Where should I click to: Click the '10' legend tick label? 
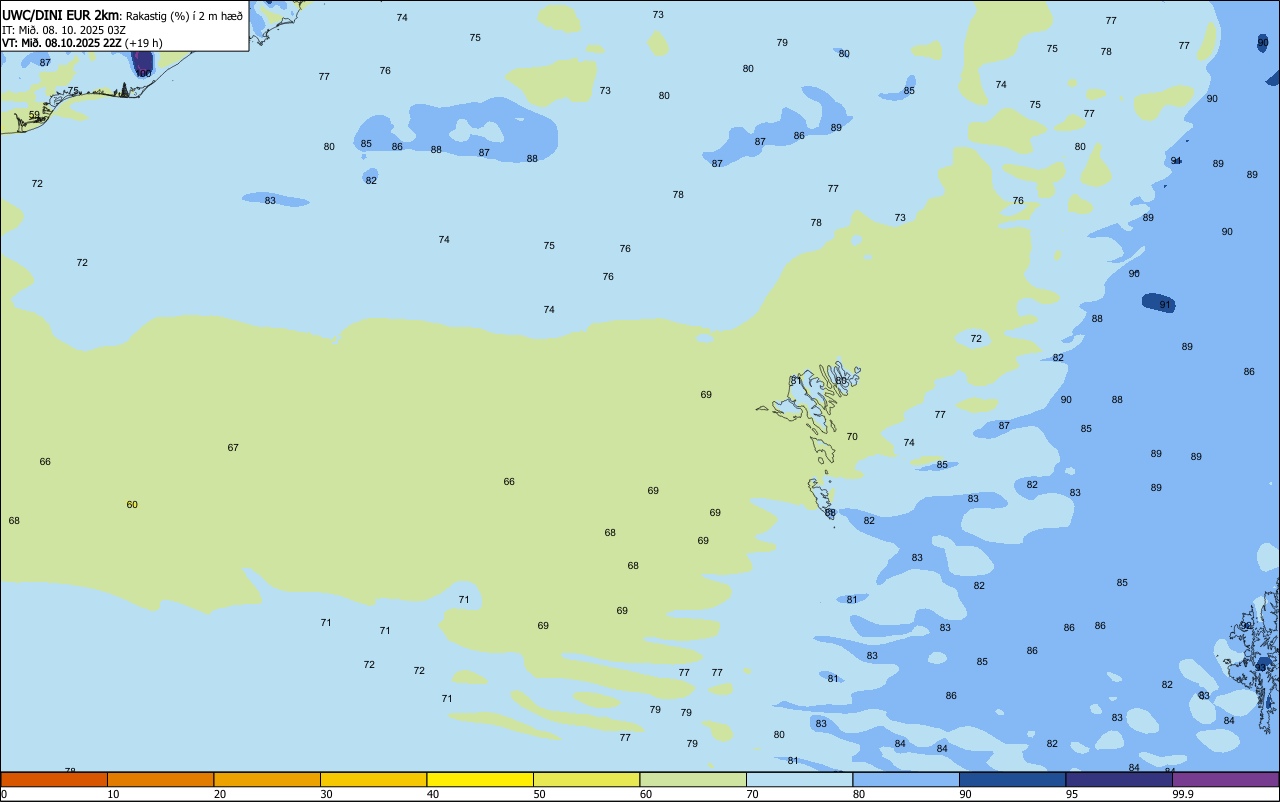click(114, 794)
